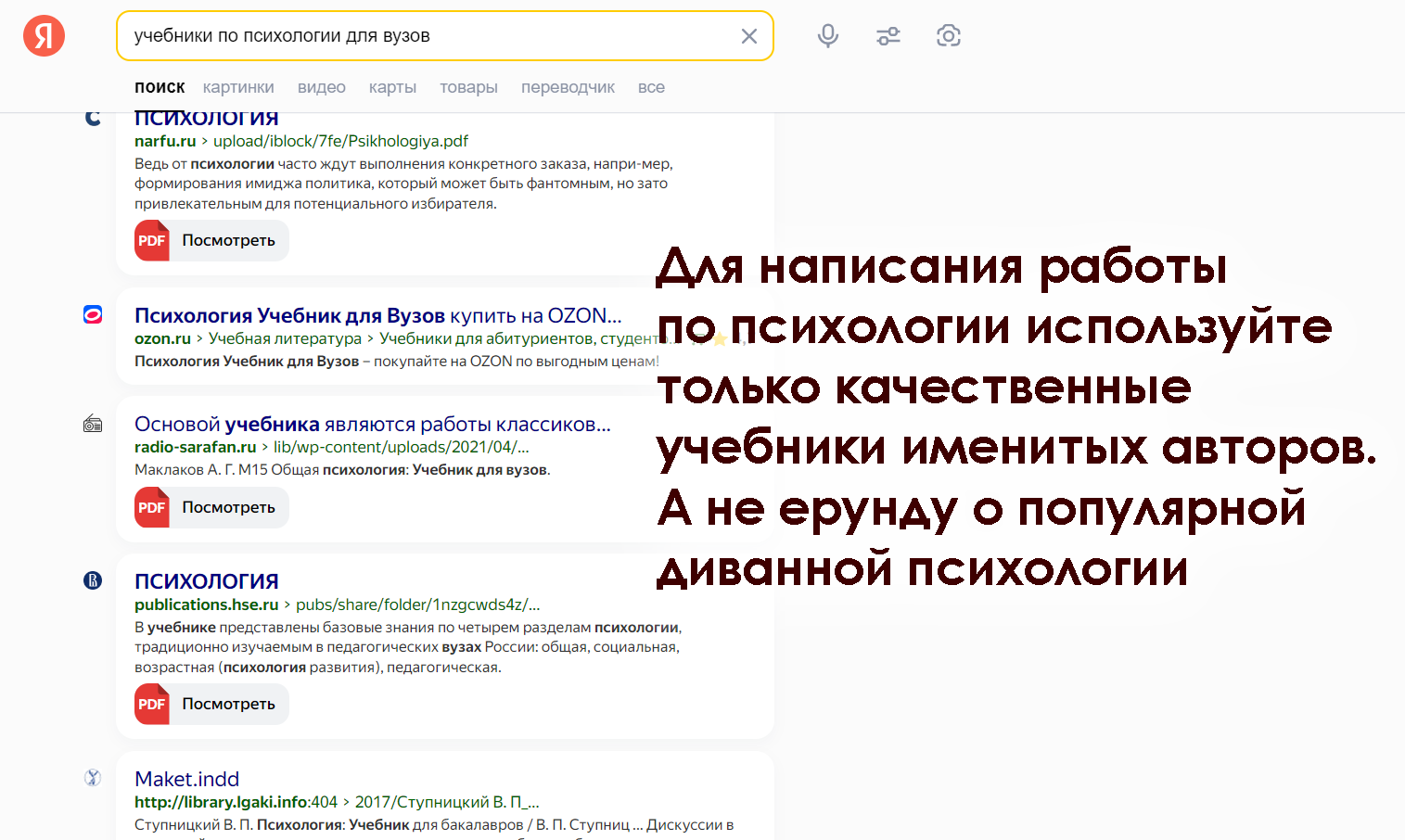Viewport: 1405px width, 840px height.
Task: Click the radio-sarafan.ru domain link
Action: tap(195, 447)
